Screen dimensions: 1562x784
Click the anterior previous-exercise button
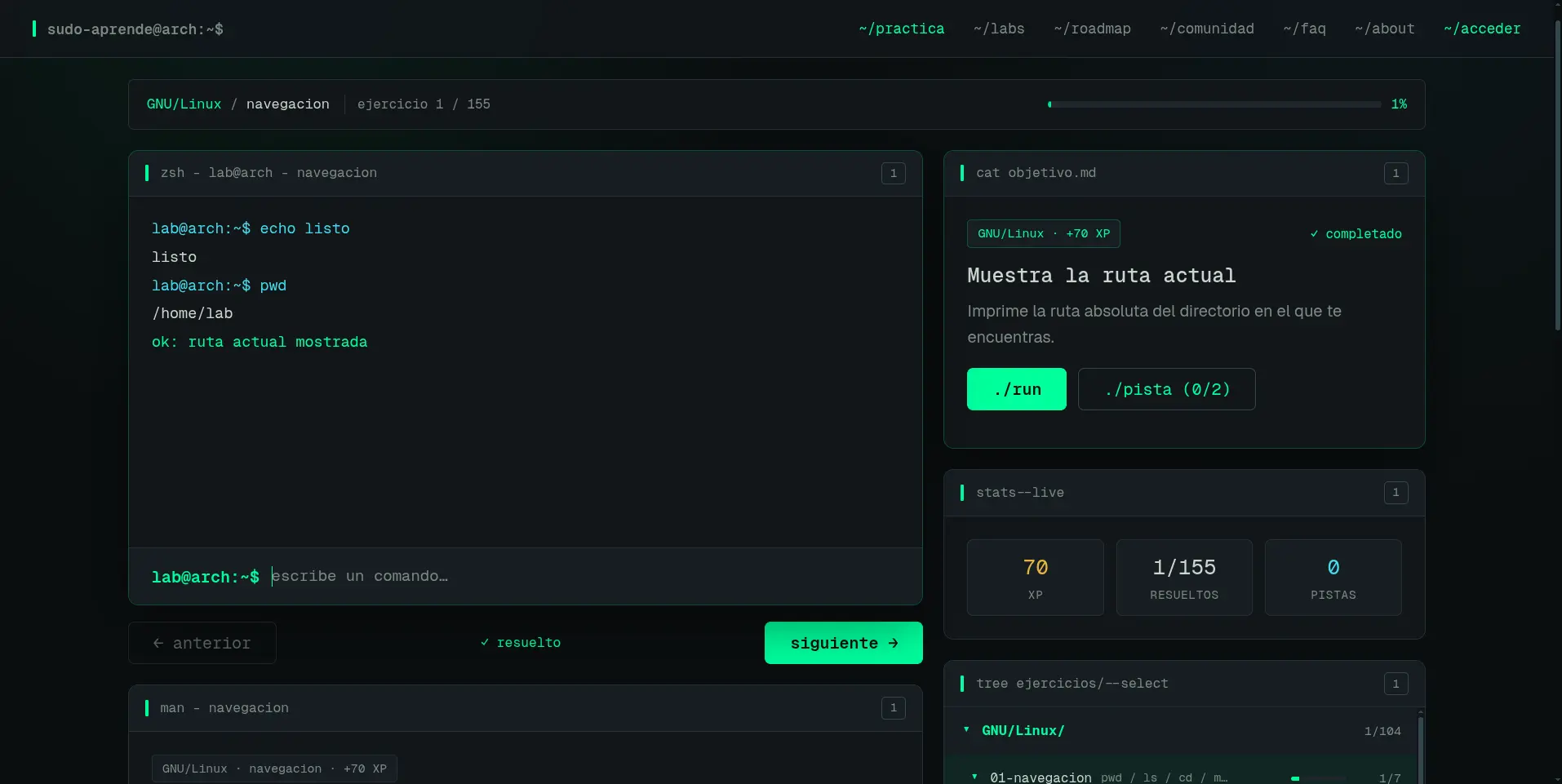pyautogui.click(x=202, y=643)
